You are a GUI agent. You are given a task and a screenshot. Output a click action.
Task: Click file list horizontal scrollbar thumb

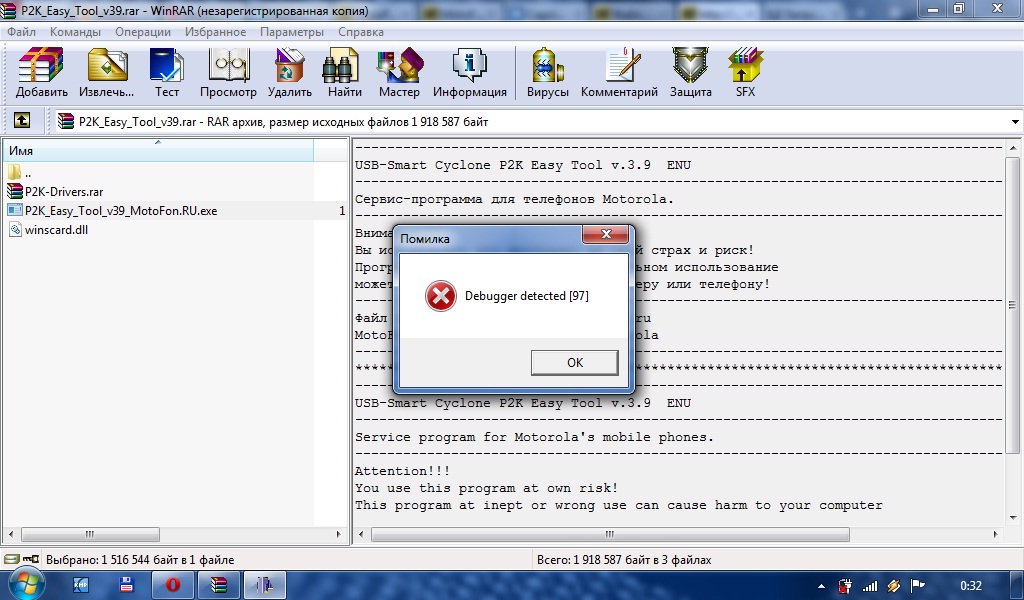click(x=90, y=534)
